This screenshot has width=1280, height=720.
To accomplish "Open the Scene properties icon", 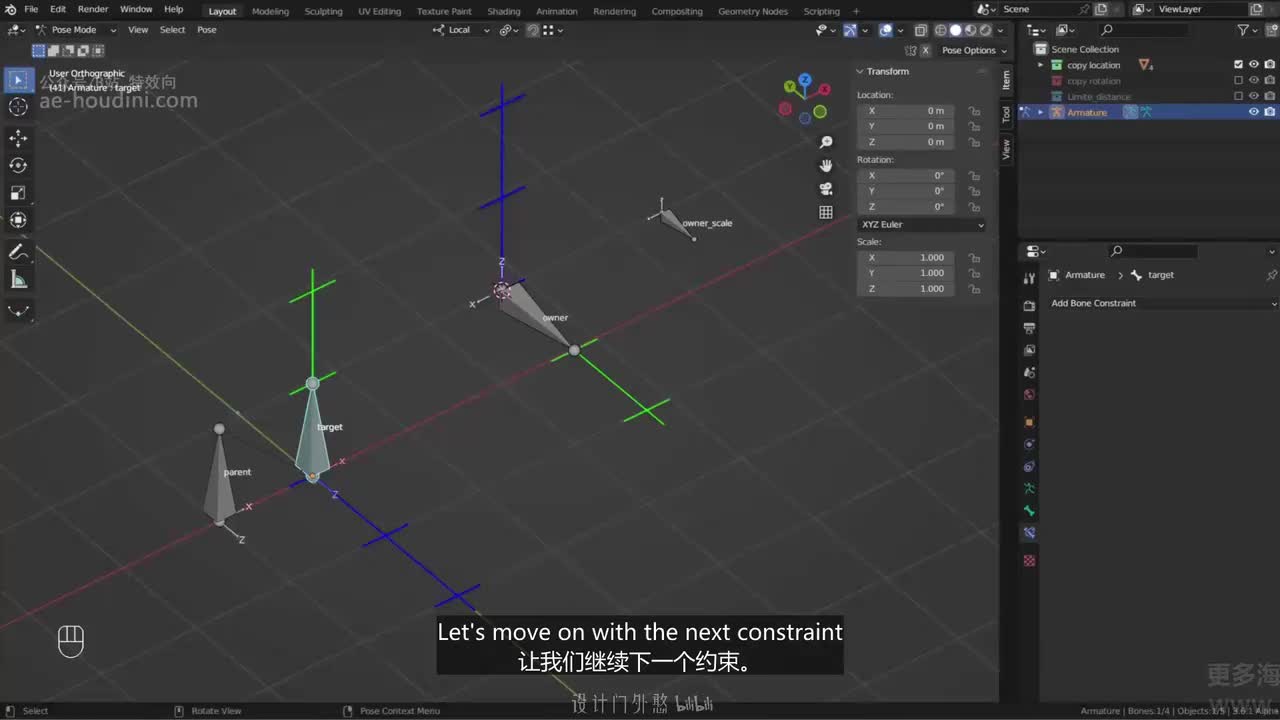I will coord(1029,372).
